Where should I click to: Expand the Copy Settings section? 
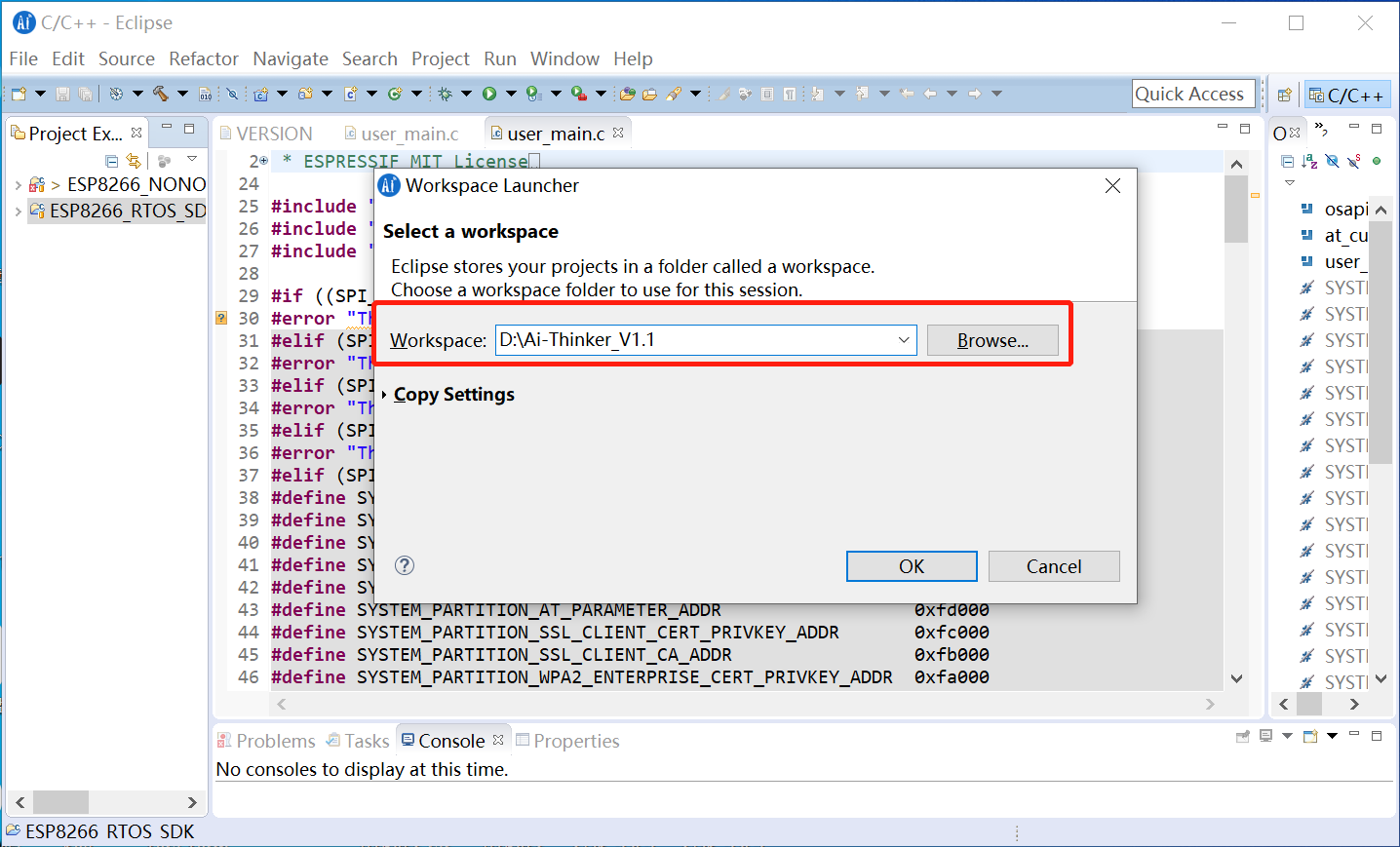click(x=385, y=395)
